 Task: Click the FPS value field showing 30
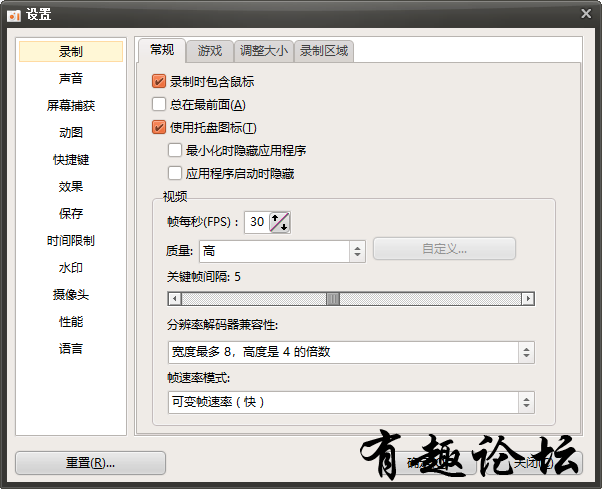coord(257,222)
